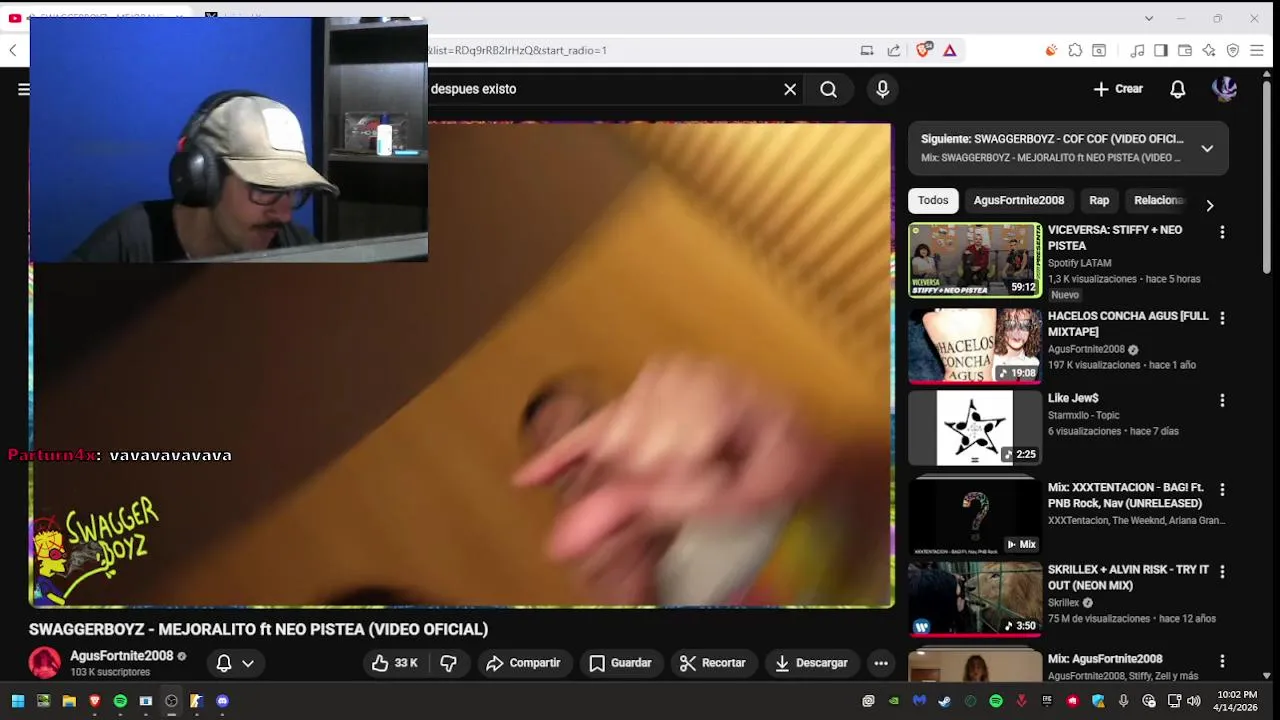The width and height of the screenshot is (1280, 720).
Task: Open the tab search dropdown arrow
Action: pos(1149,18)
